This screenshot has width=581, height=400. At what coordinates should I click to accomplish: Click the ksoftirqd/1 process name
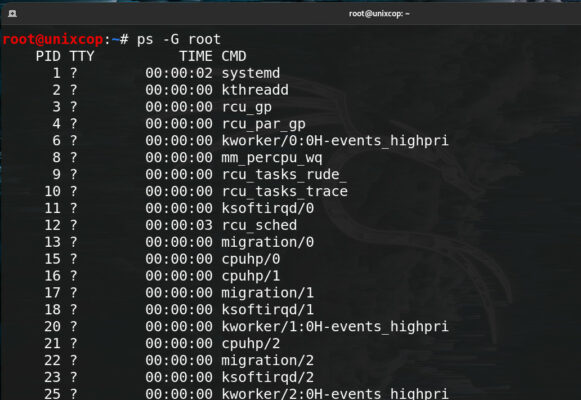[268, 310]
